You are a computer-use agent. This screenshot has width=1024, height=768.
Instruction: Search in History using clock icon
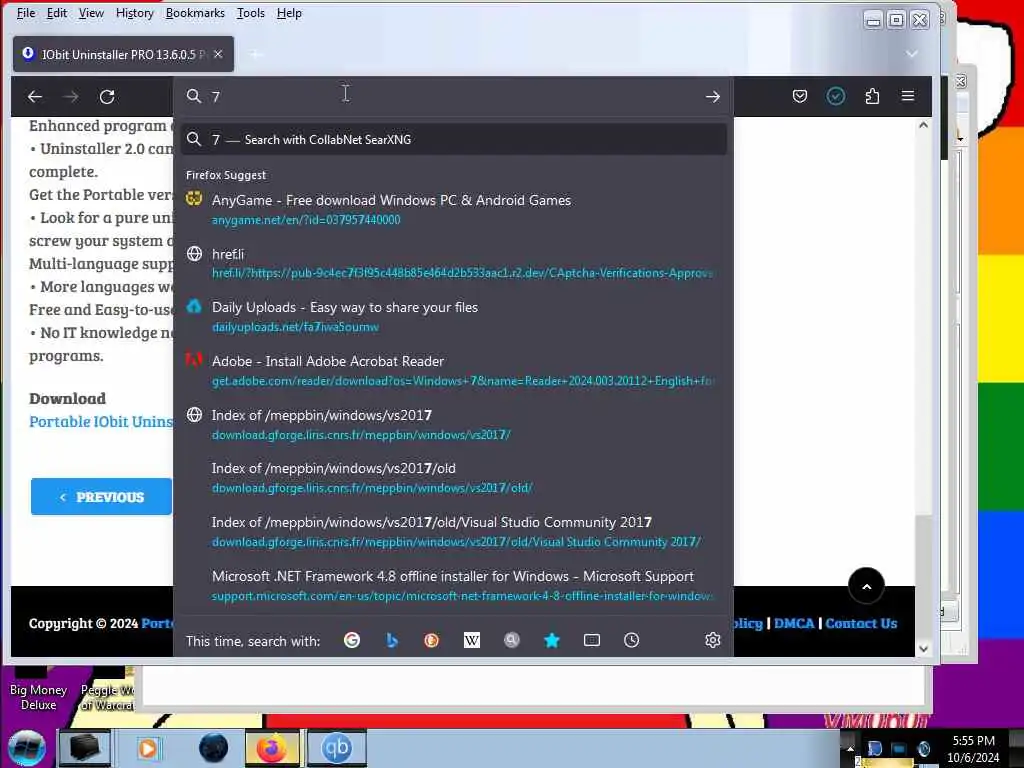click(x=632, y=641)
